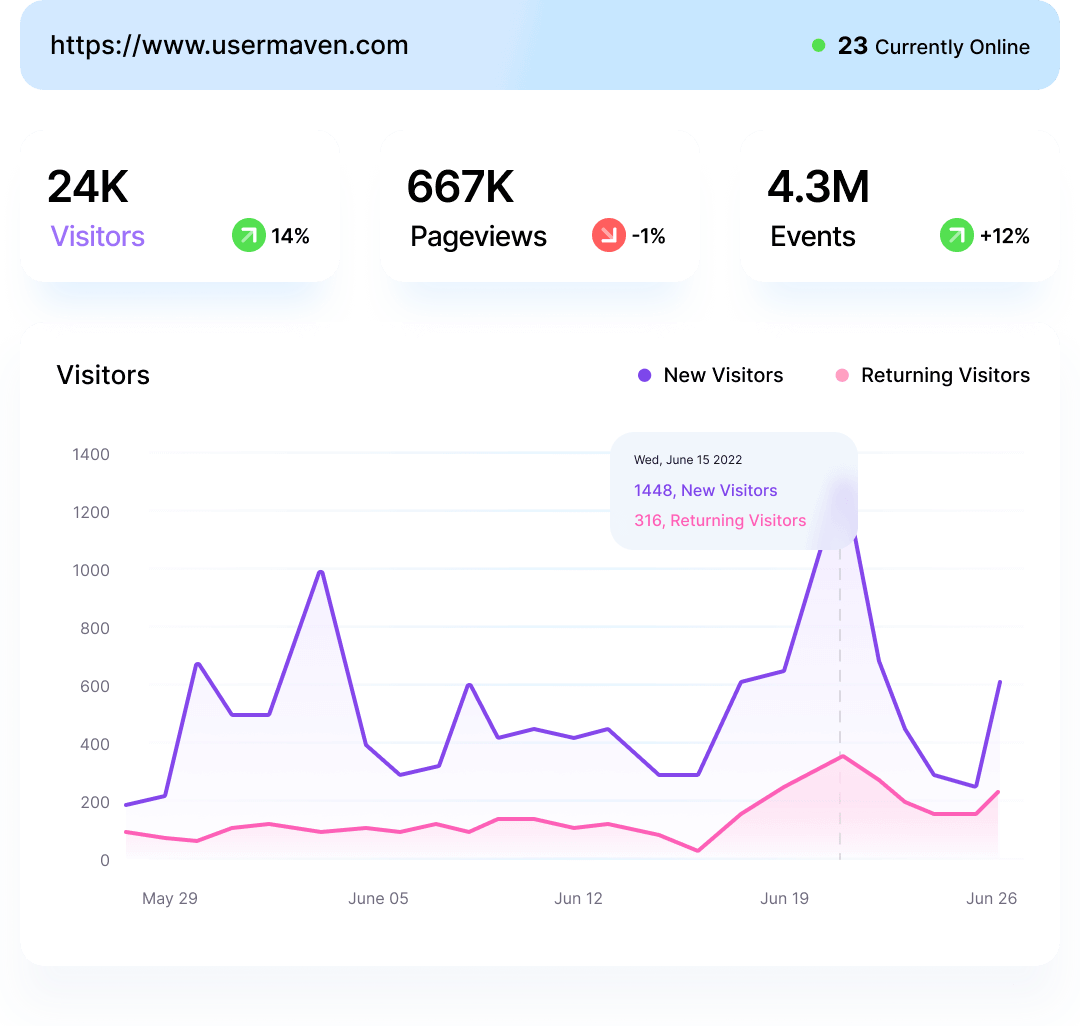Click the pink Returning Visitors legend dot
The height and width of the screenshot is (1026, 1080).
(x=842, y=375)
